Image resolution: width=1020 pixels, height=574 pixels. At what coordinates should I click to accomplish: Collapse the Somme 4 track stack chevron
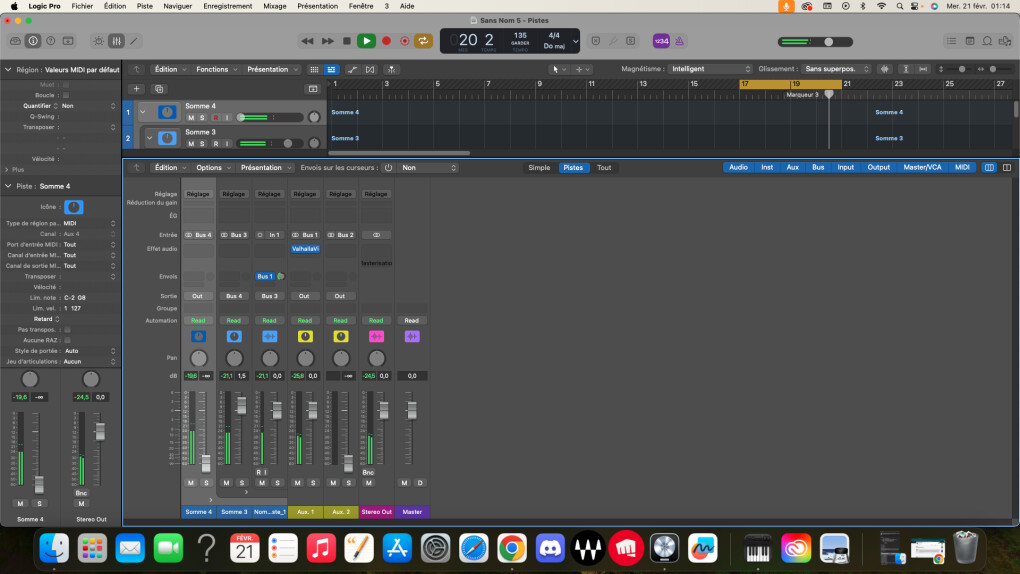pyautogui.click(x=143, y=112)
